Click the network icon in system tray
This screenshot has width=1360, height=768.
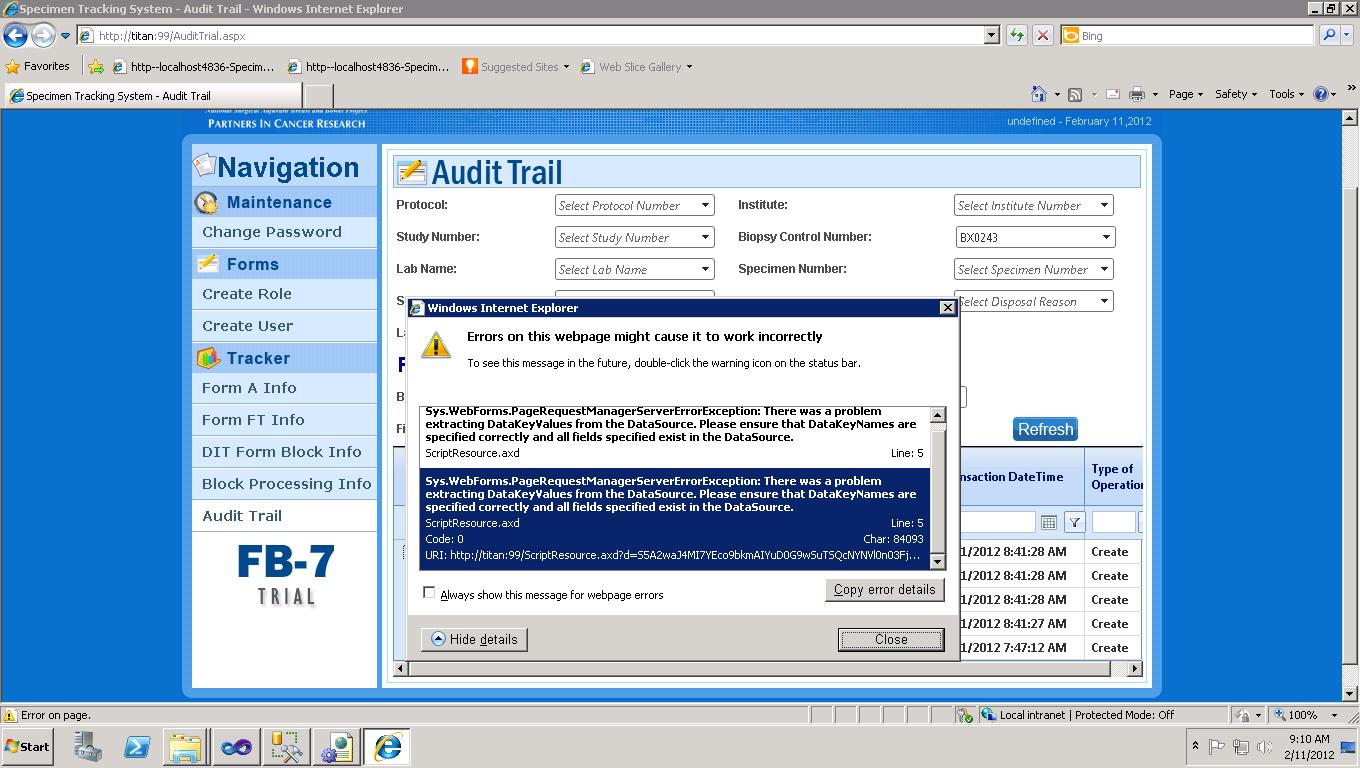tap(1241, 747)
